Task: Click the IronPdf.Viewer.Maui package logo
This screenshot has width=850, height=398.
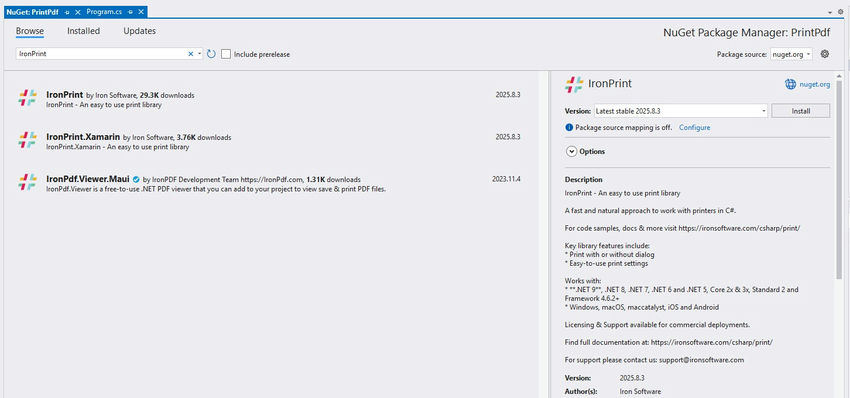Action: pyautogui.click(x=27, y=182)
